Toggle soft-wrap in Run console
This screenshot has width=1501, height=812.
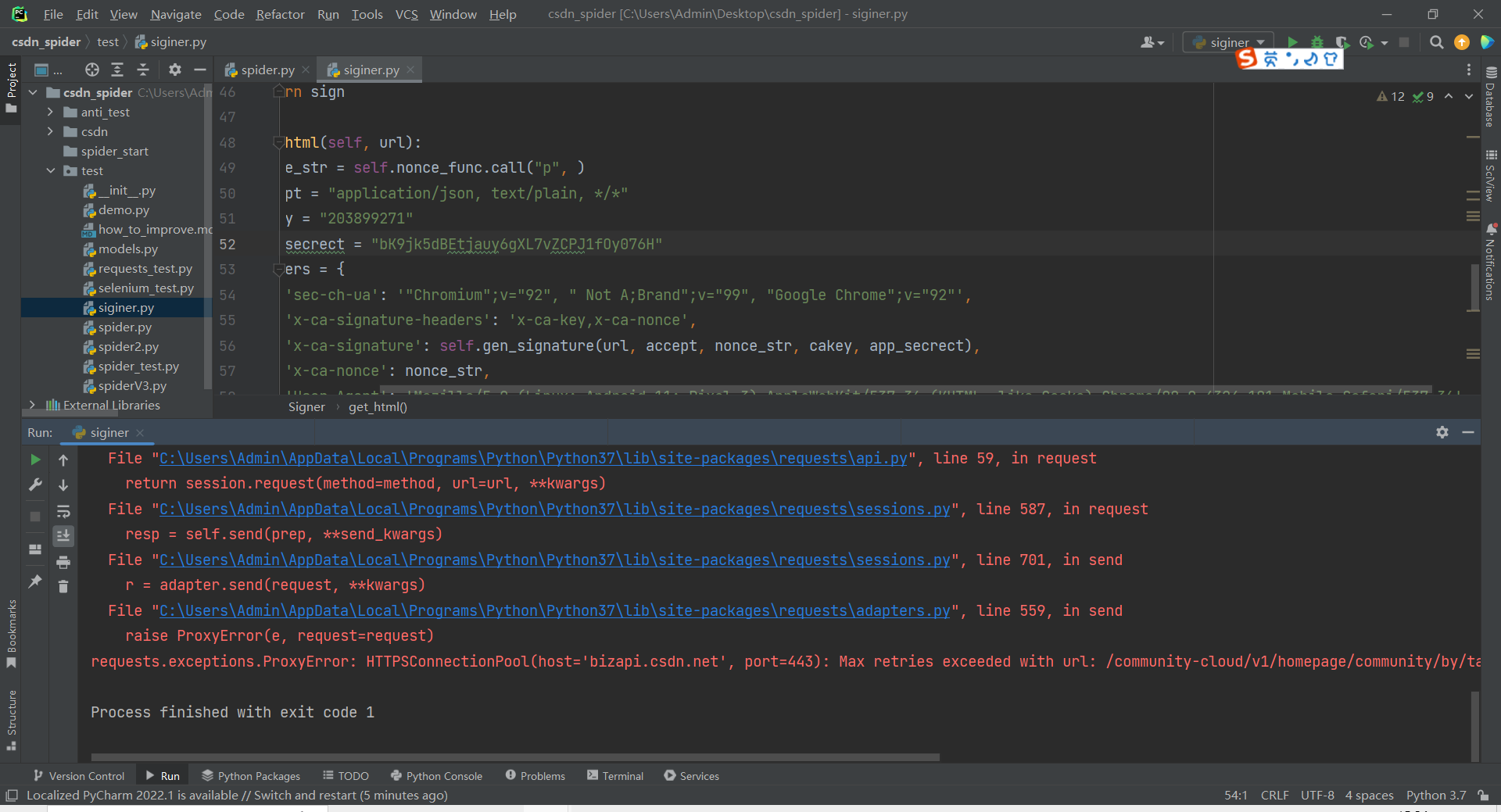coord(63,511)
